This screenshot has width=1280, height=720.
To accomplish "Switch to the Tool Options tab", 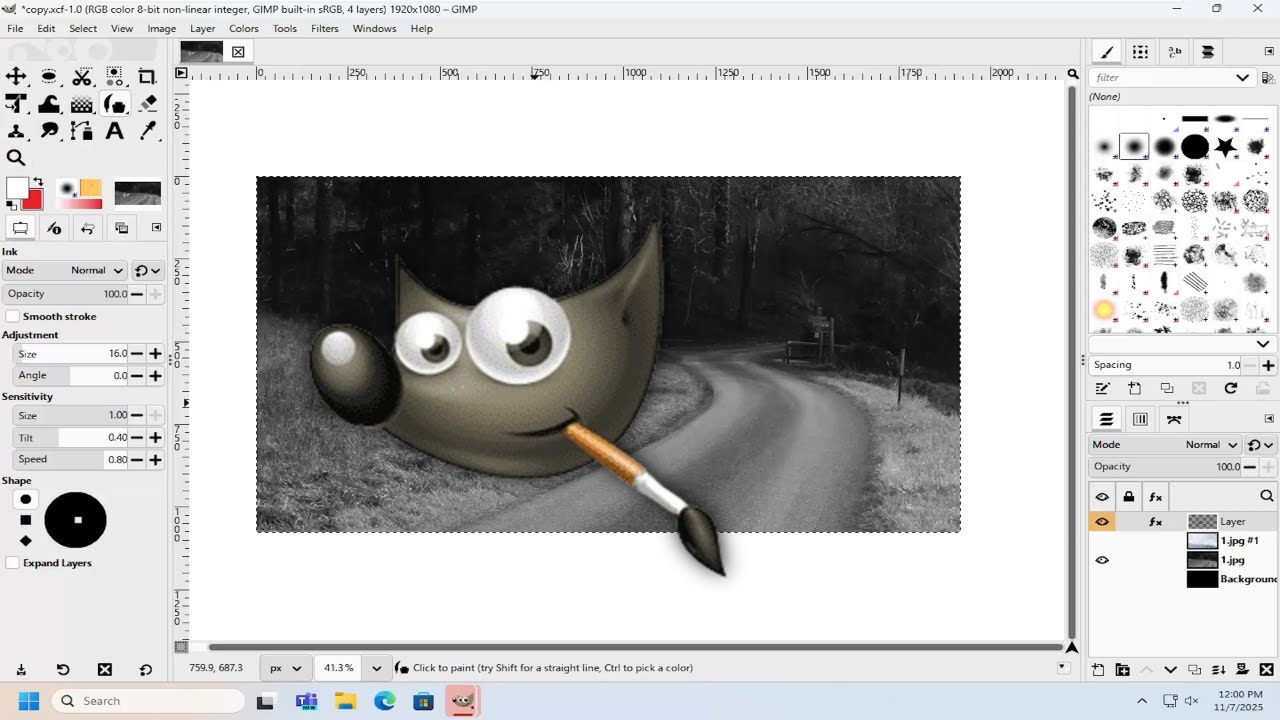I will click(19, 228).
